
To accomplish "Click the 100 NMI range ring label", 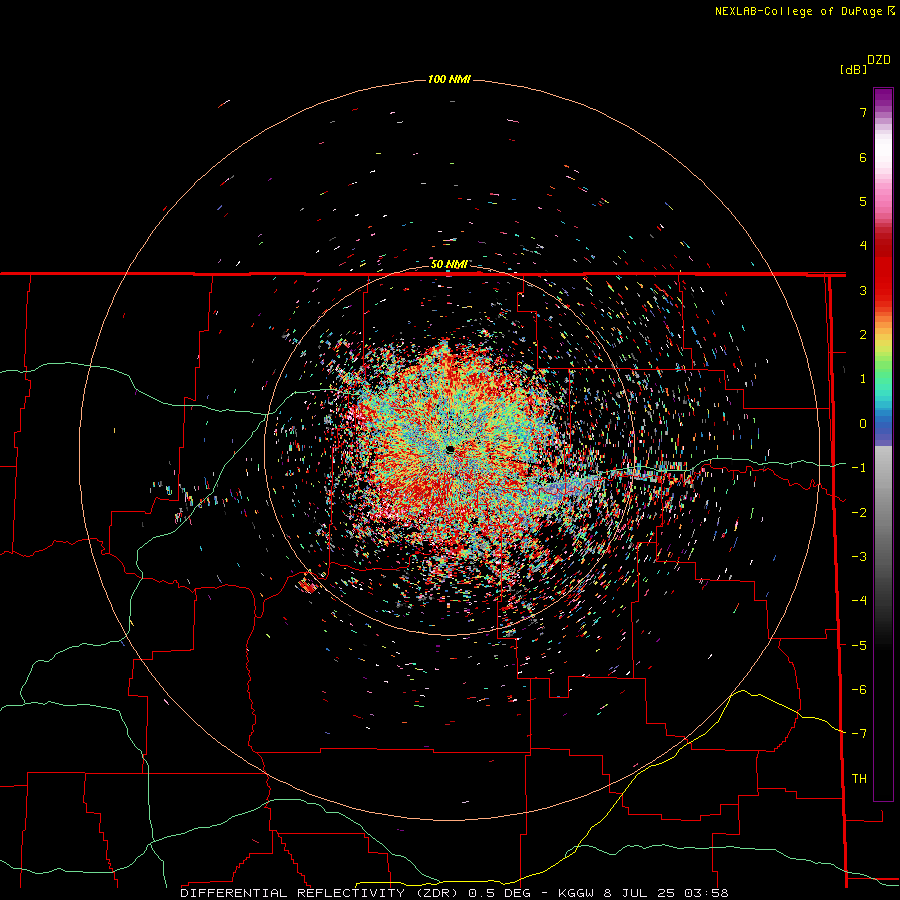I will (449, 79).
